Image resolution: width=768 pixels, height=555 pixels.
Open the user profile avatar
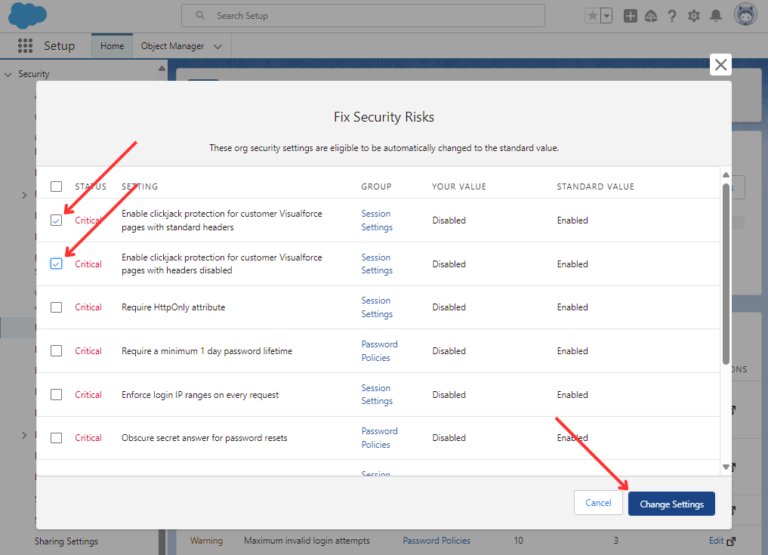(x=745, y=14)
